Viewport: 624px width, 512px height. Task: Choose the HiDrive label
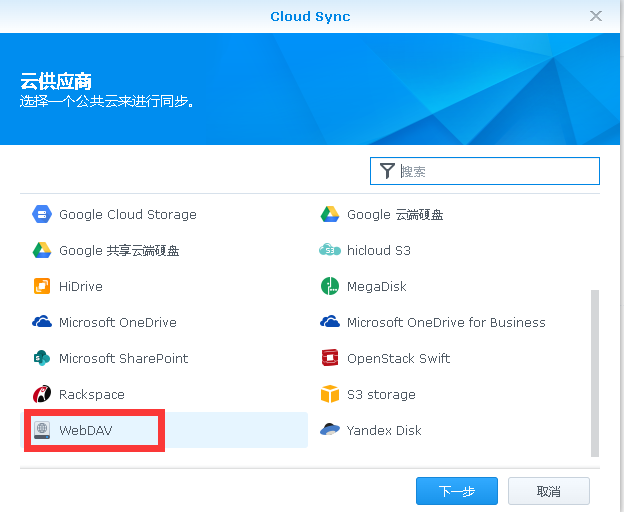click(81, 286)
